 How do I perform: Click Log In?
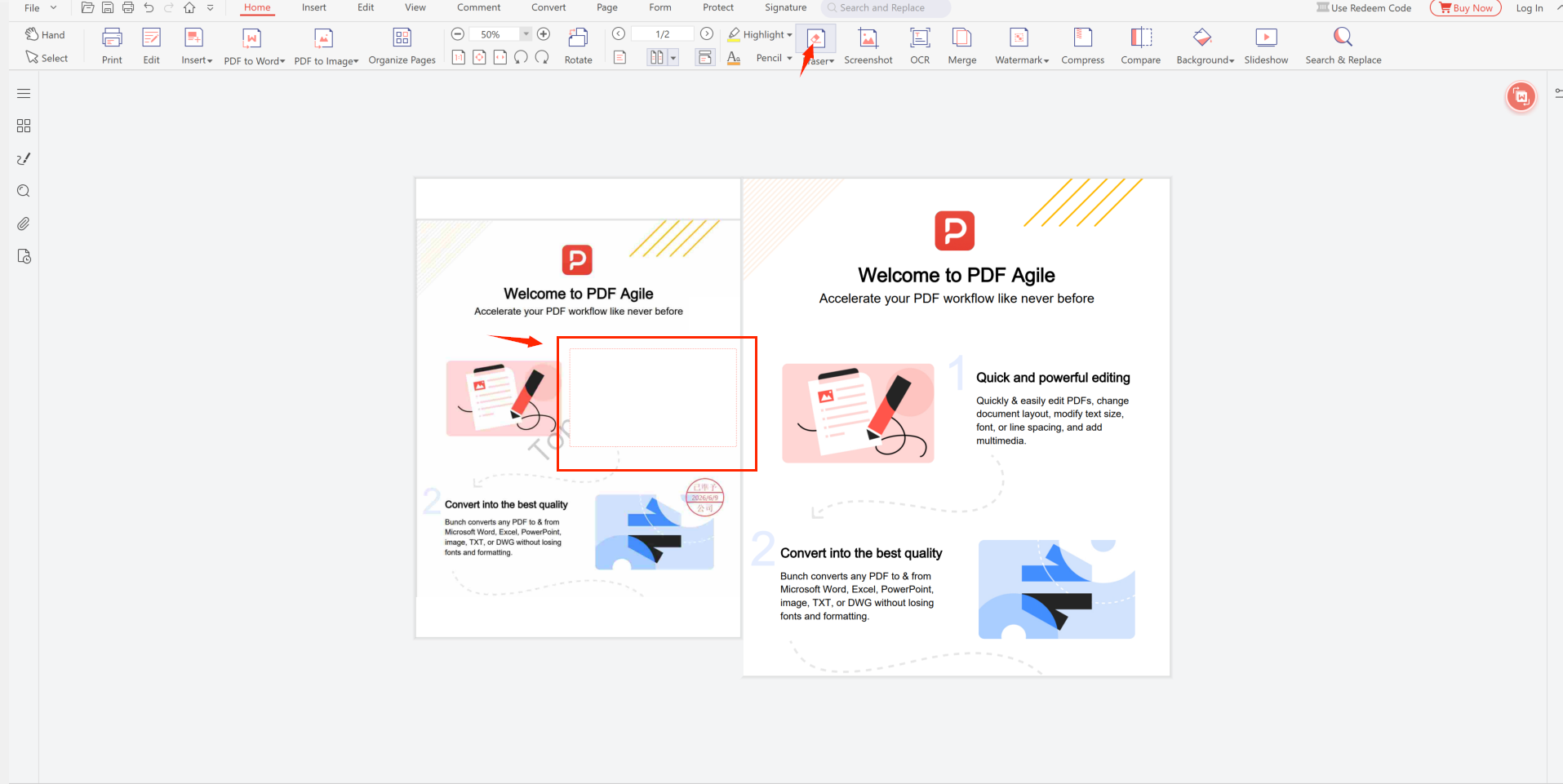pos(1530,8)
